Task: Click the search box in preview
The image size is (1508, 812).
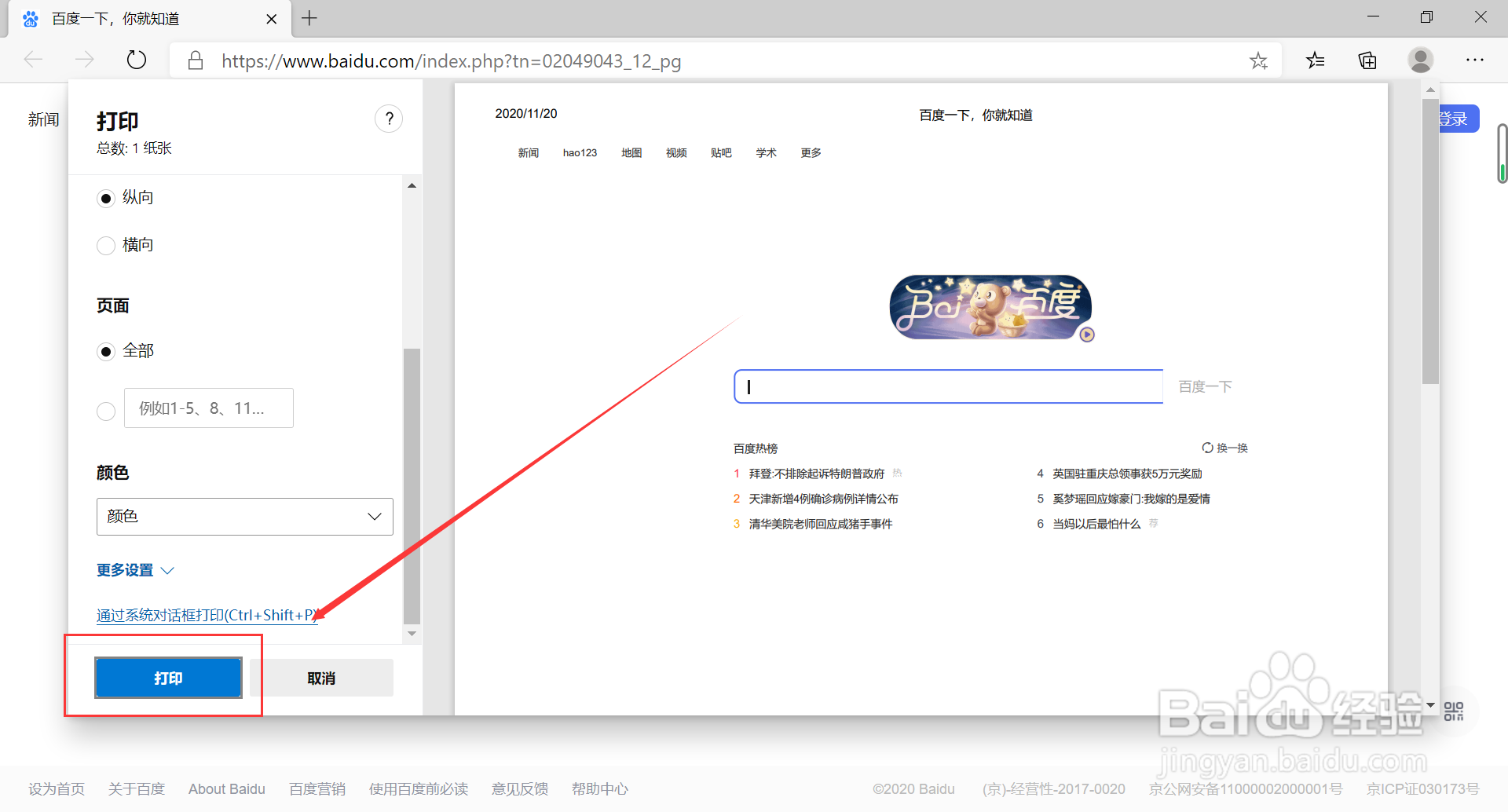Action: click(949, 386)
